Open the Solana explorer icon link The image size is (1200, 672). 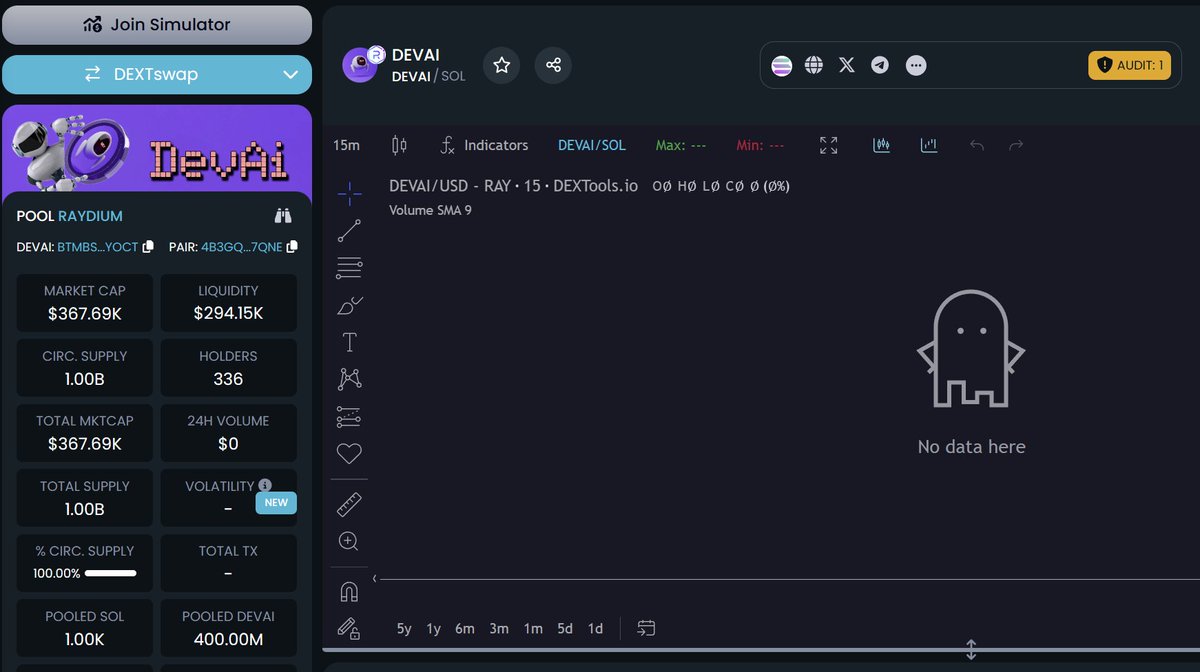781,65
